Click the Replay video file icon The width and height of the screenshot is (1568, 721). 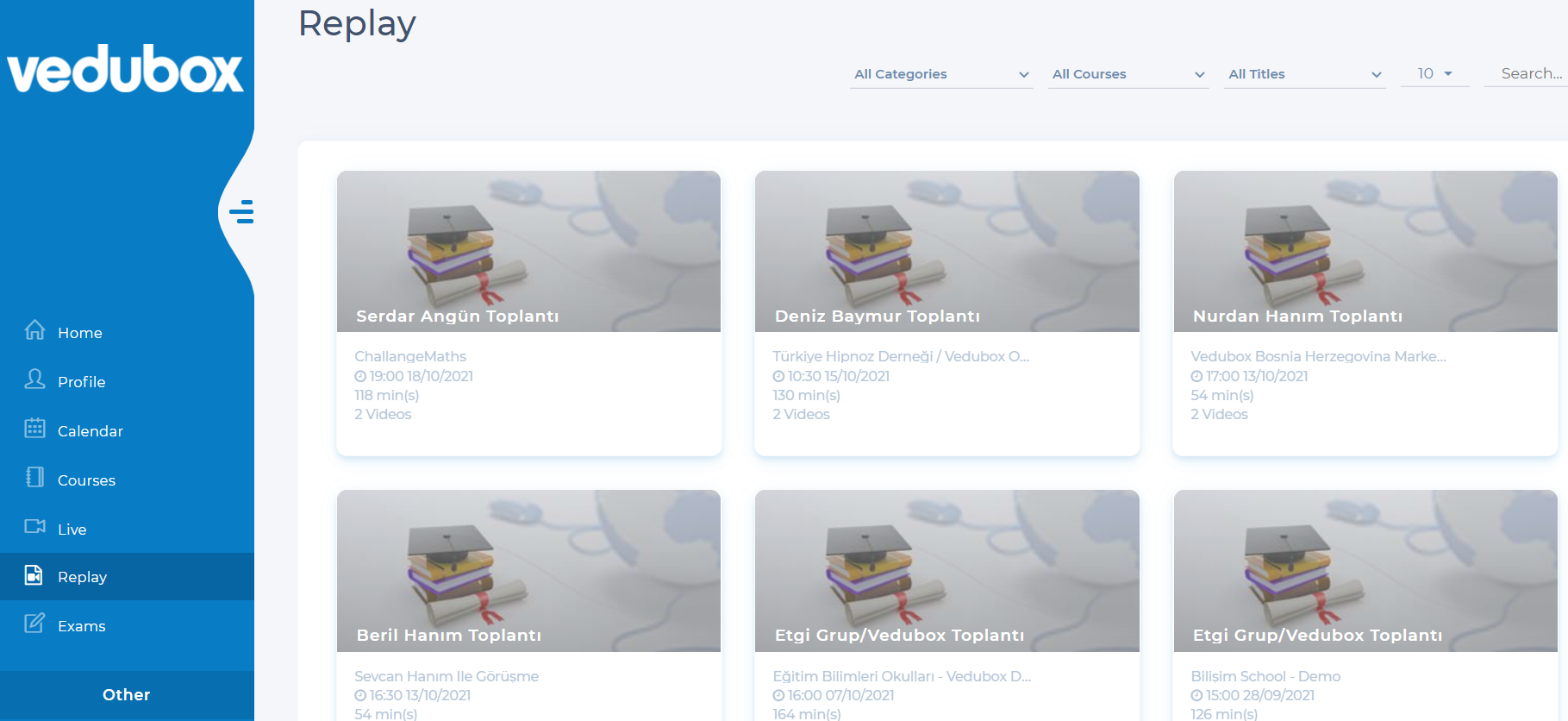click(x=34, y=575)
